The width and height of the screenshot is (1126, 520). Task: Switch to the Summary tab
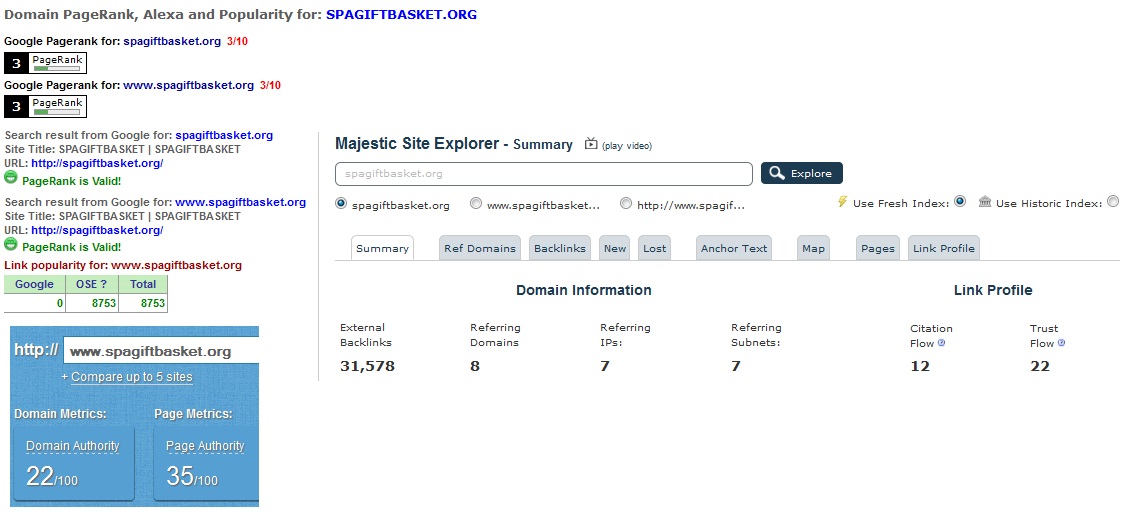pyautogui.click(x=382, y=248)
